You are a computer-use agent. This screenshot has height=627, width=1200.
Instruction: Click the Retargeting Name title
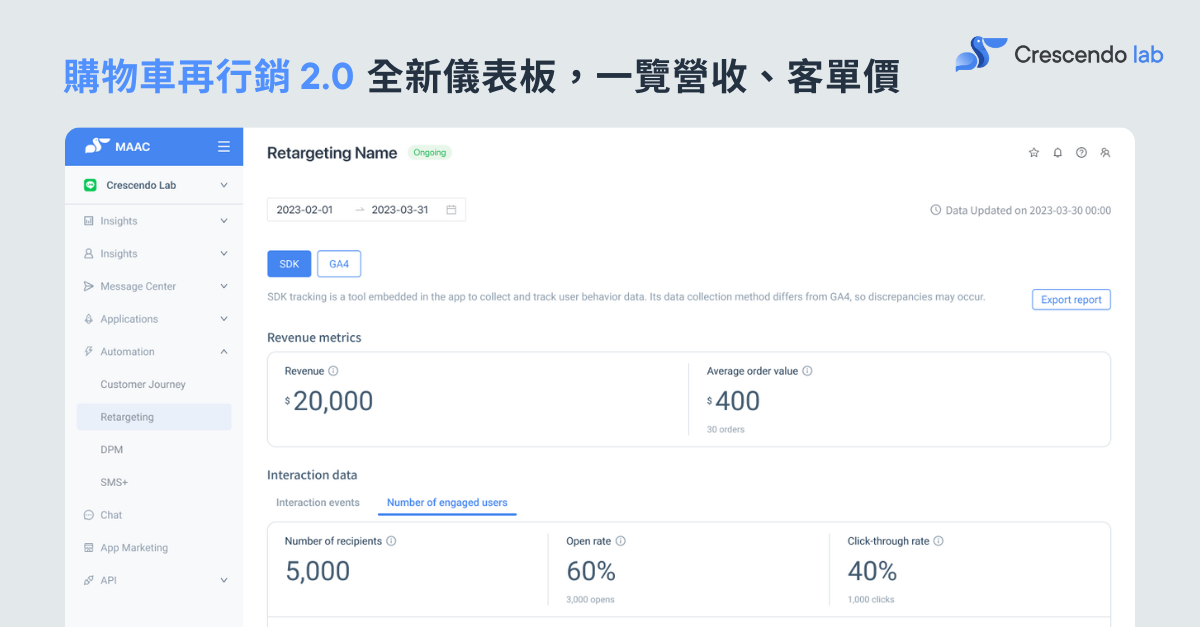332,153
